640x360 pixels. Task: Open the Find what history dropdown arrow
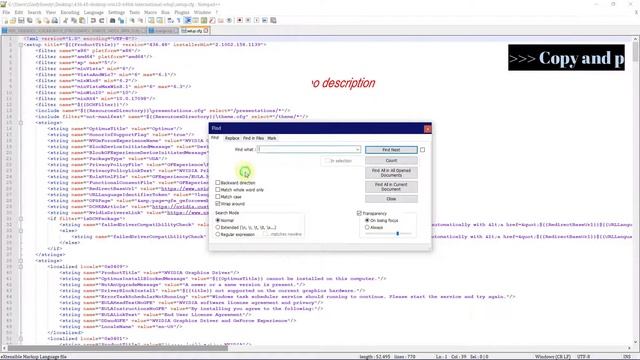[358, 149]
